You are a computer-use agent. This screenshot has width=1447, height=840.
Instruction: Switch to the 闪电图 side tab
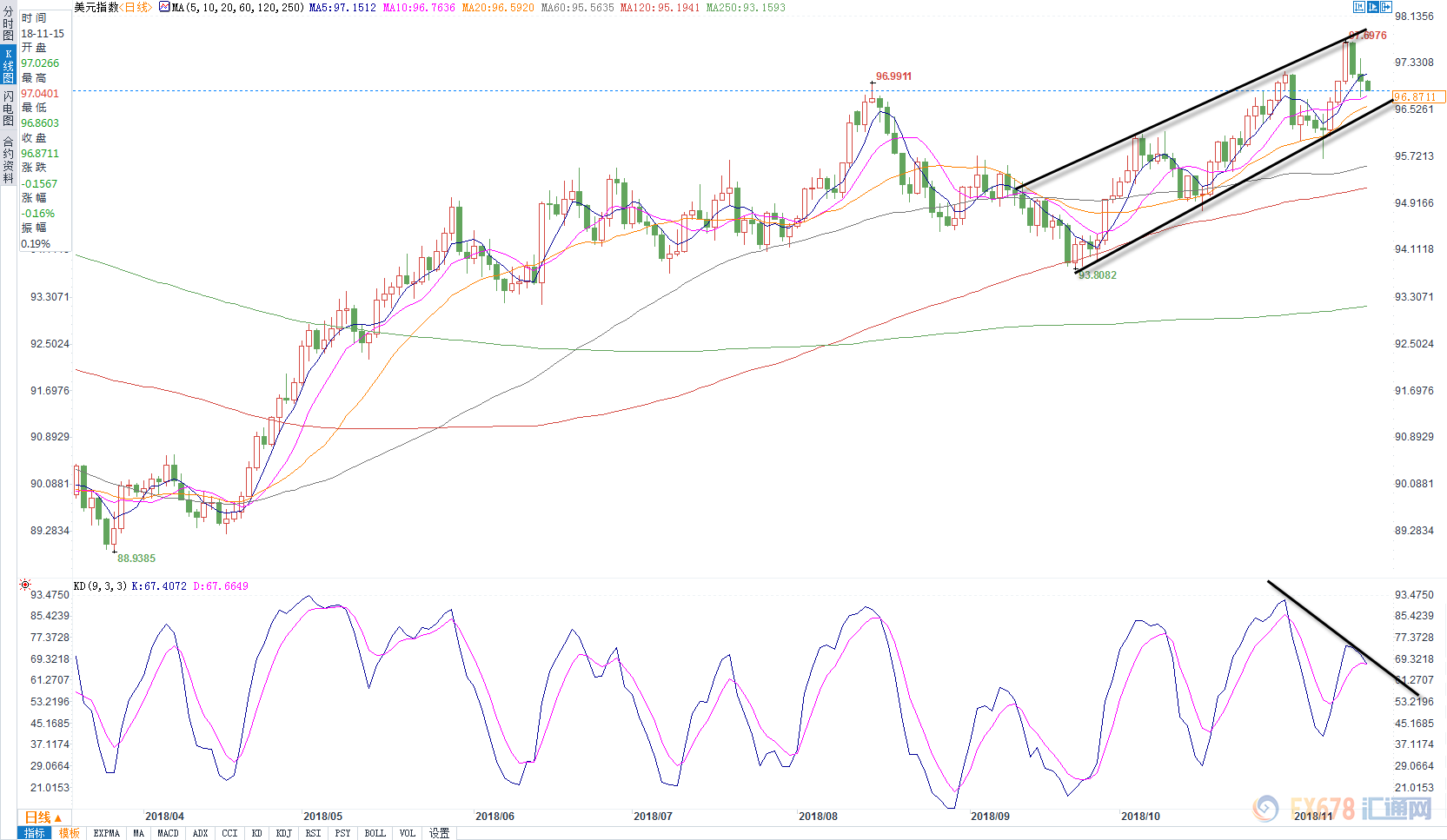click(8, 109)
